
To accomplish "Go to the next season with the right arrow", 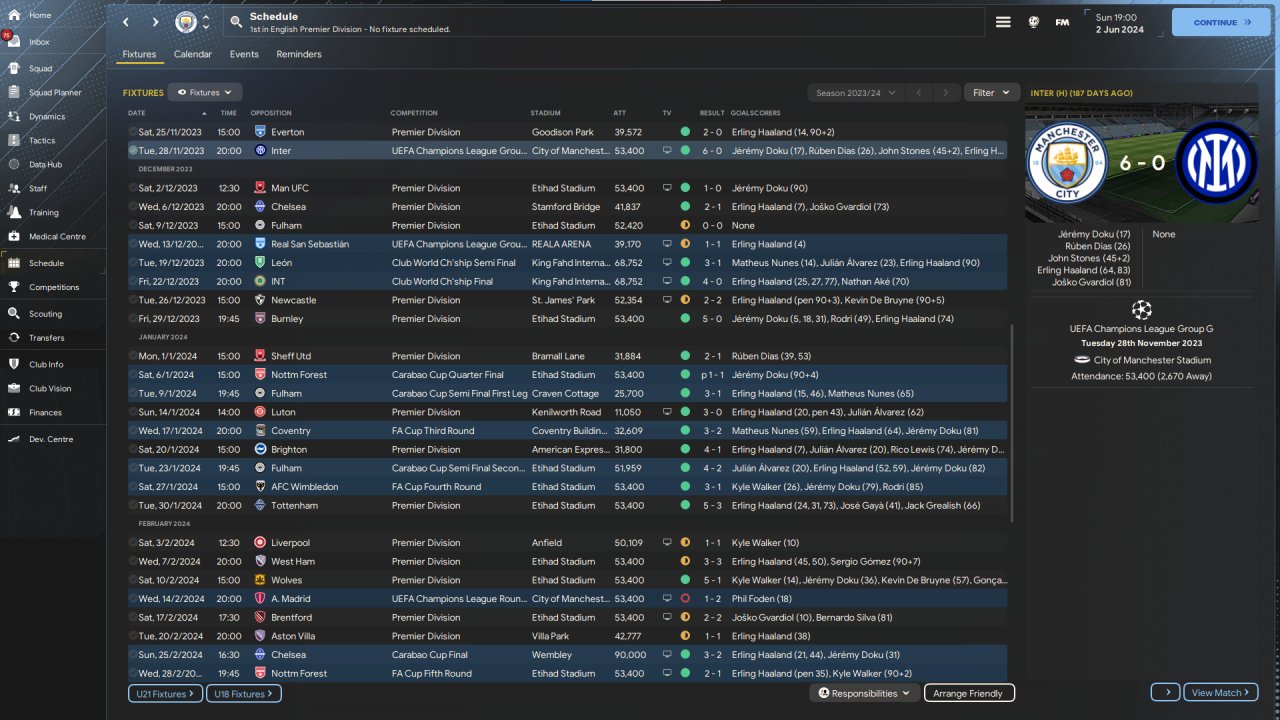I will click(x=946, y=92).
